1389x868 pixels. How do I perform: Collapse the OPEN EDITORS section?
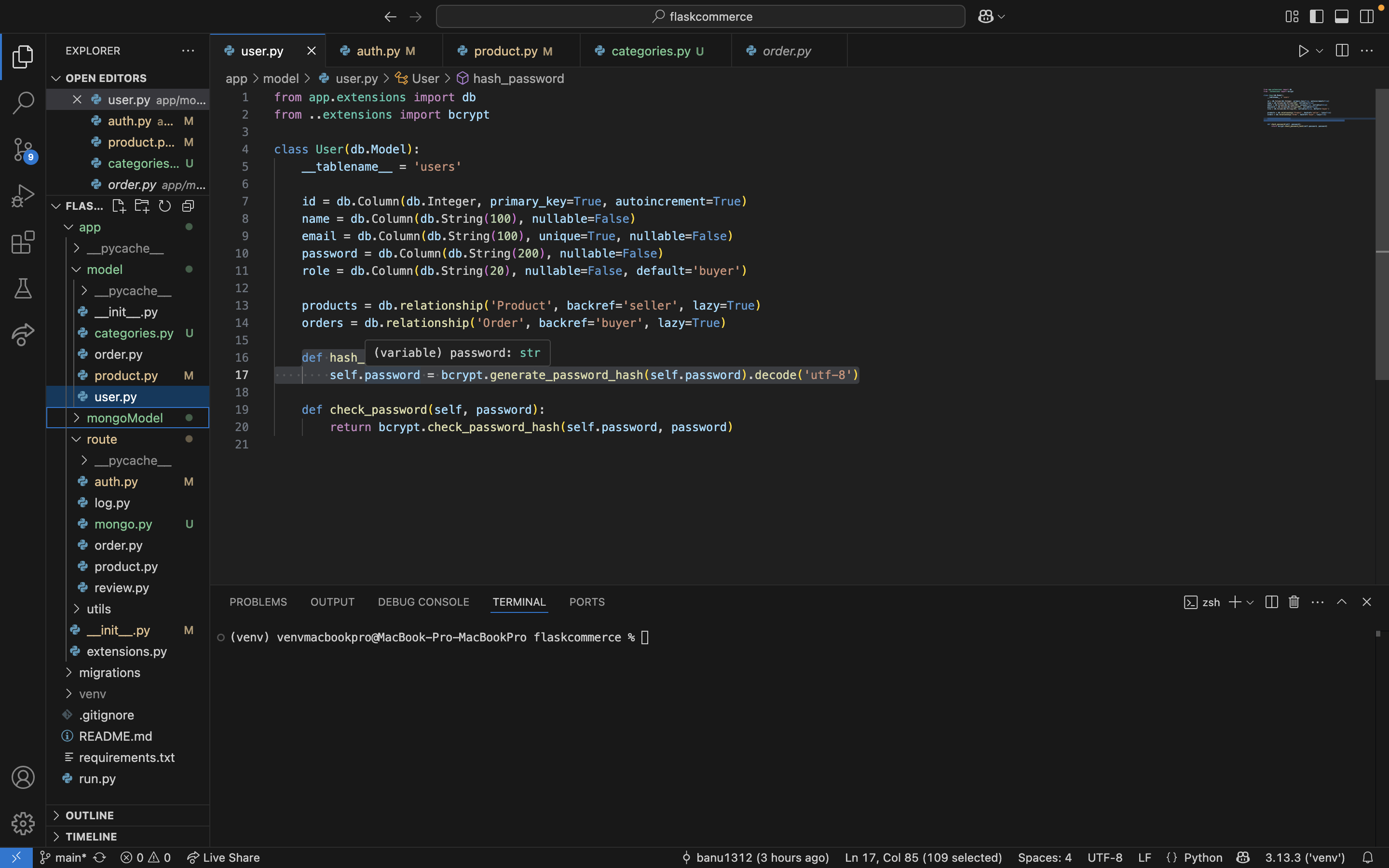point(127,78)
